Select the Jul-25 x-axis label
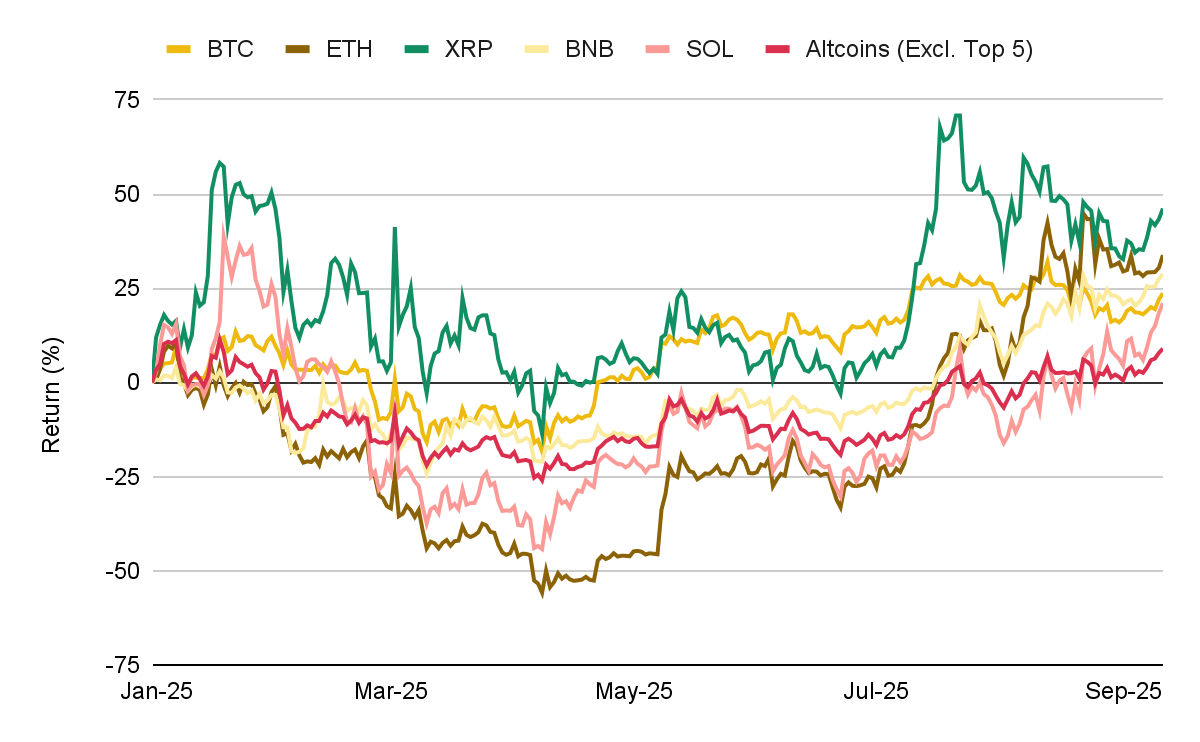 [x=877, y=692]
